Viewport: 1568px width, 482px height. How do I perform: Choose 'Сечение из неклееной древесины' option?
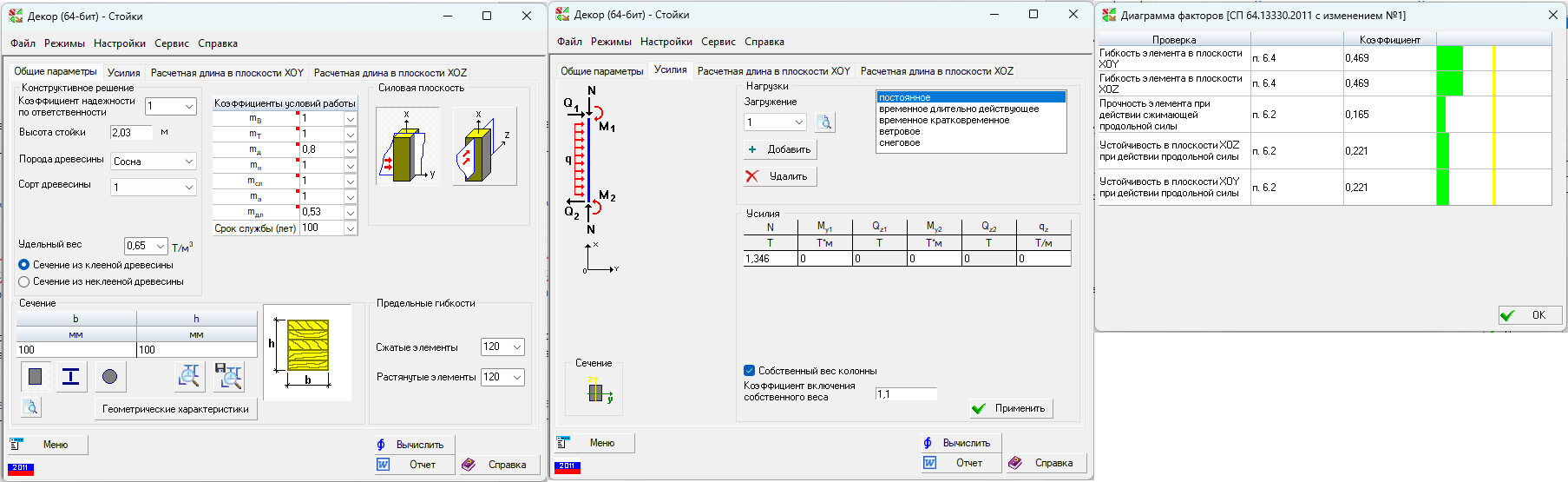[x=24, y=281]
